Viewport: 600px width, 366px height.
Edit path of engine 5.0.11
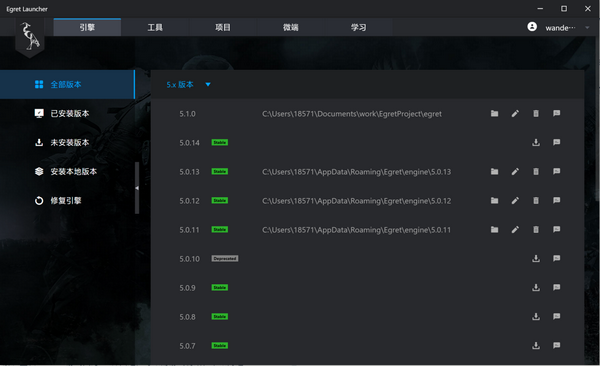pyautogui.click(x=515, y=230)
